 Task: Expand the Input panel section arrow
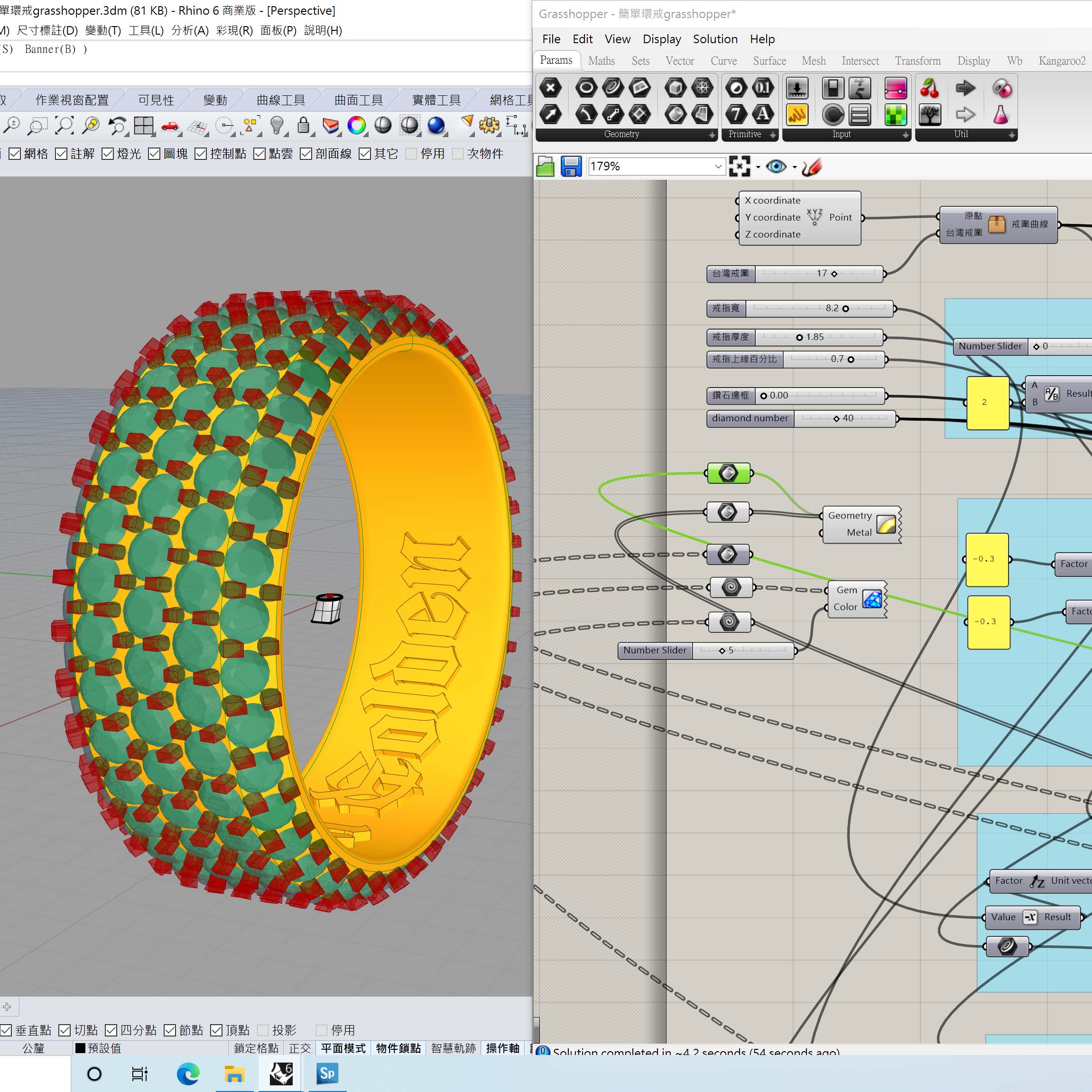[906, 135]
